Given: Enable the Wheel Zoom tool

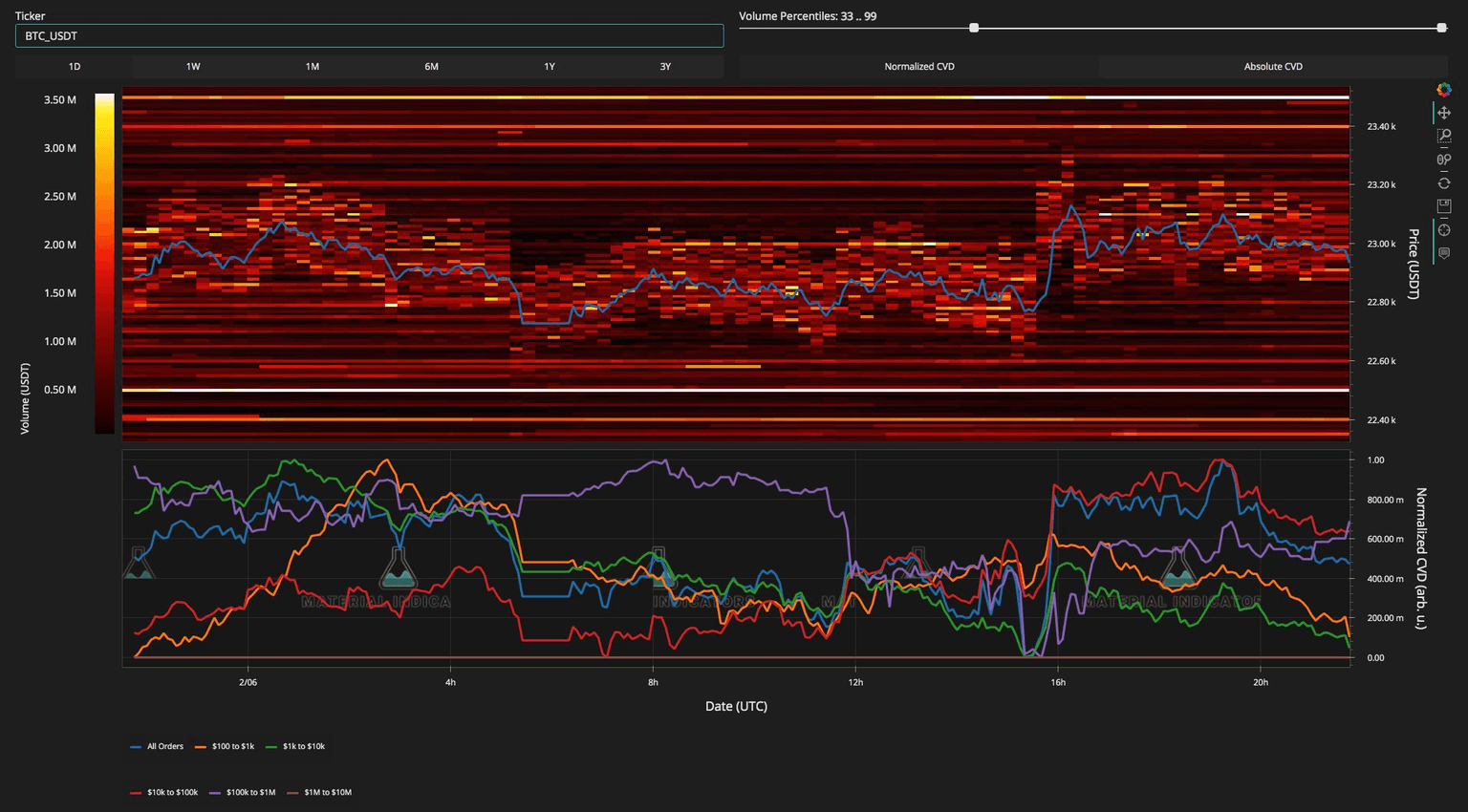Looking at the screenshot, I should [1443, 160].
